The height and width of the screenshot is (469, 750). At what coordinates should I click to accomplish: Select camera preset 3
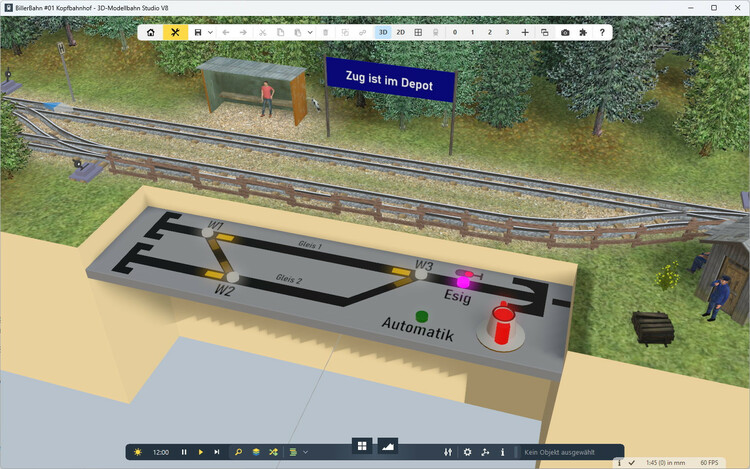pyautogui.click(x=507, y=33)
